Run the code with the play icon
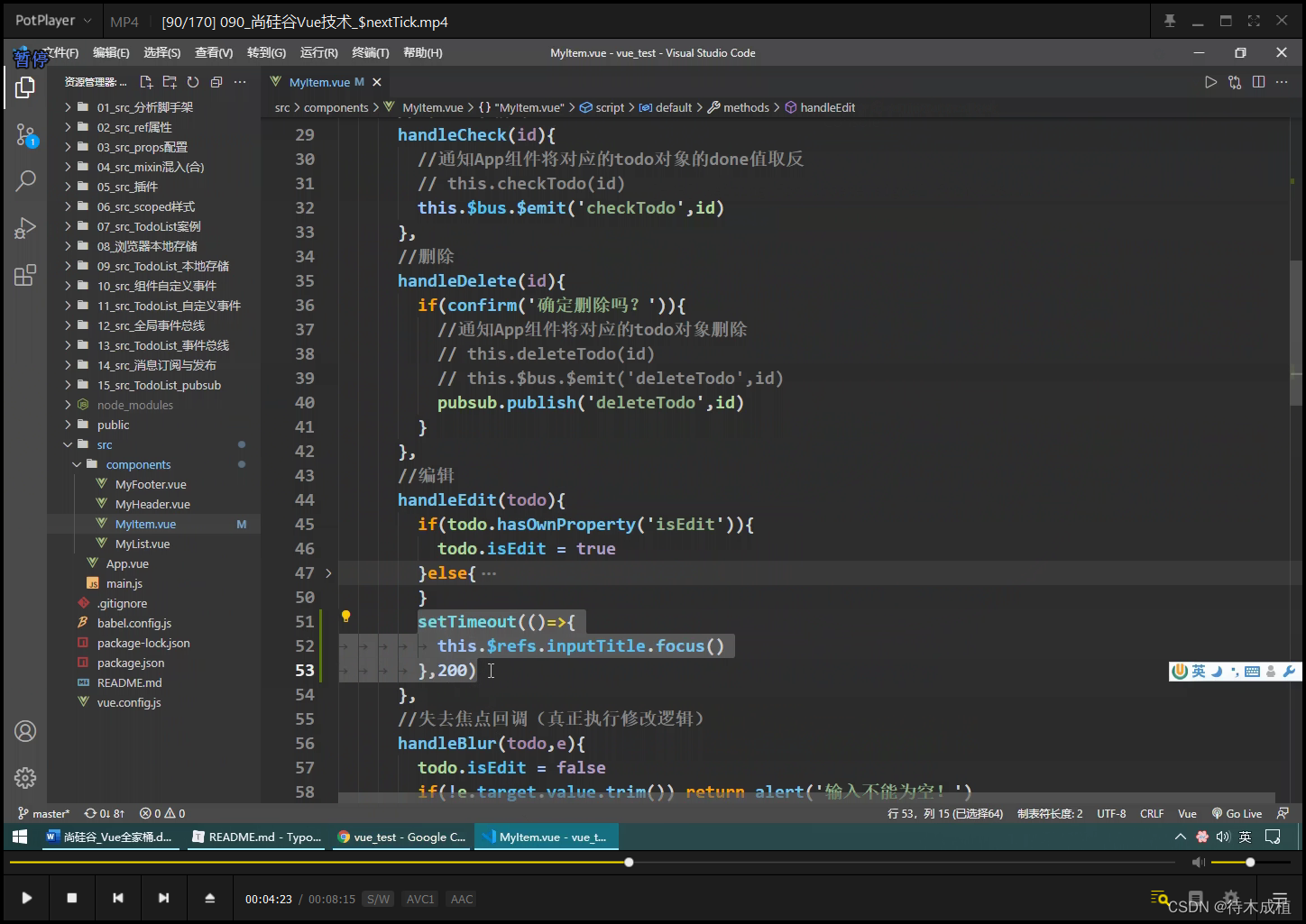 [x=1211, y=82]
